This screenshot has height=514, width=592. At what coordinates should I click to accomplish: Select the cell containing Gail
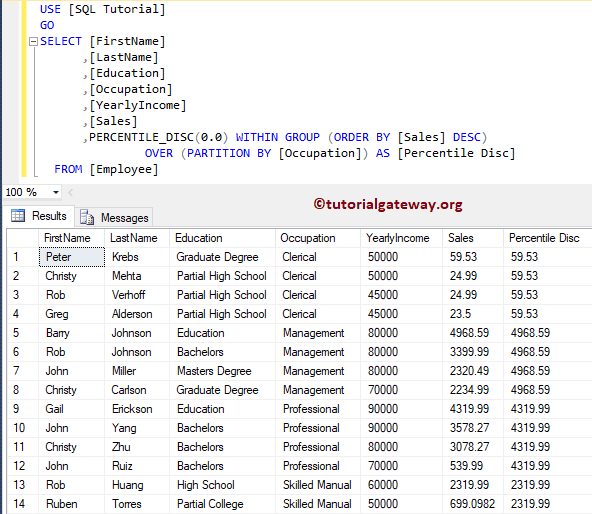[72, 409]
